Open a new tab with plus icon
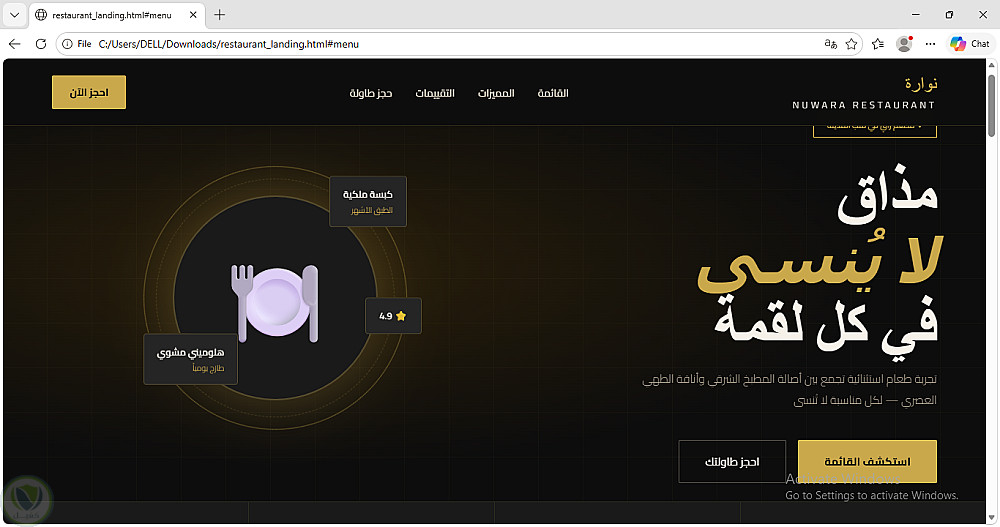 point(219,15)
